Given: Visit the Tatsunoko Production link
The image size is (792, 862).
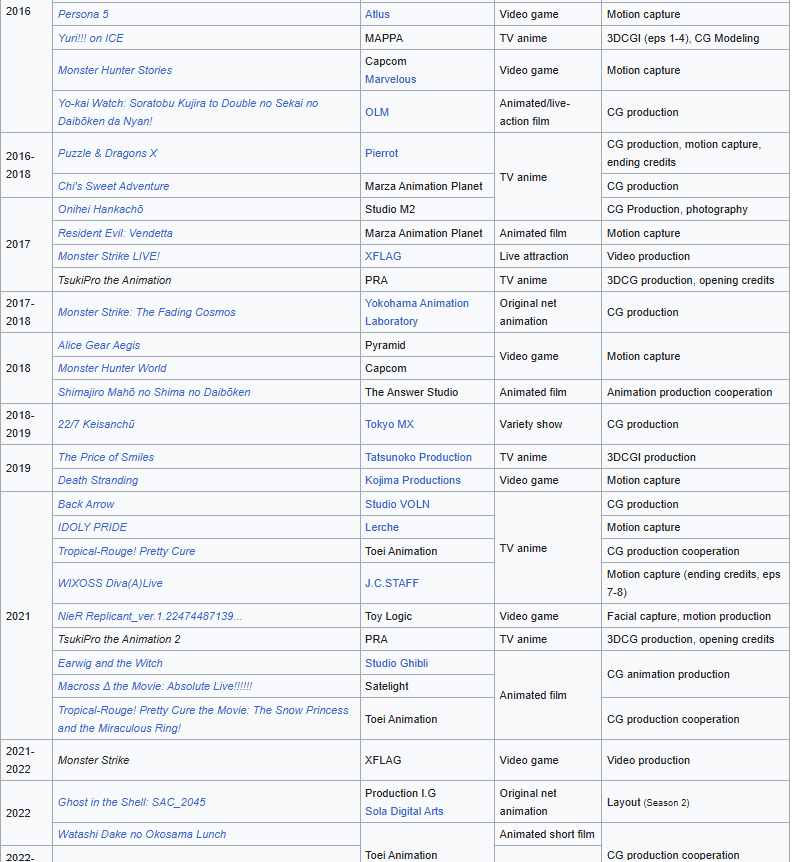Looking at the screenshot, I should (x=418, y=457).
